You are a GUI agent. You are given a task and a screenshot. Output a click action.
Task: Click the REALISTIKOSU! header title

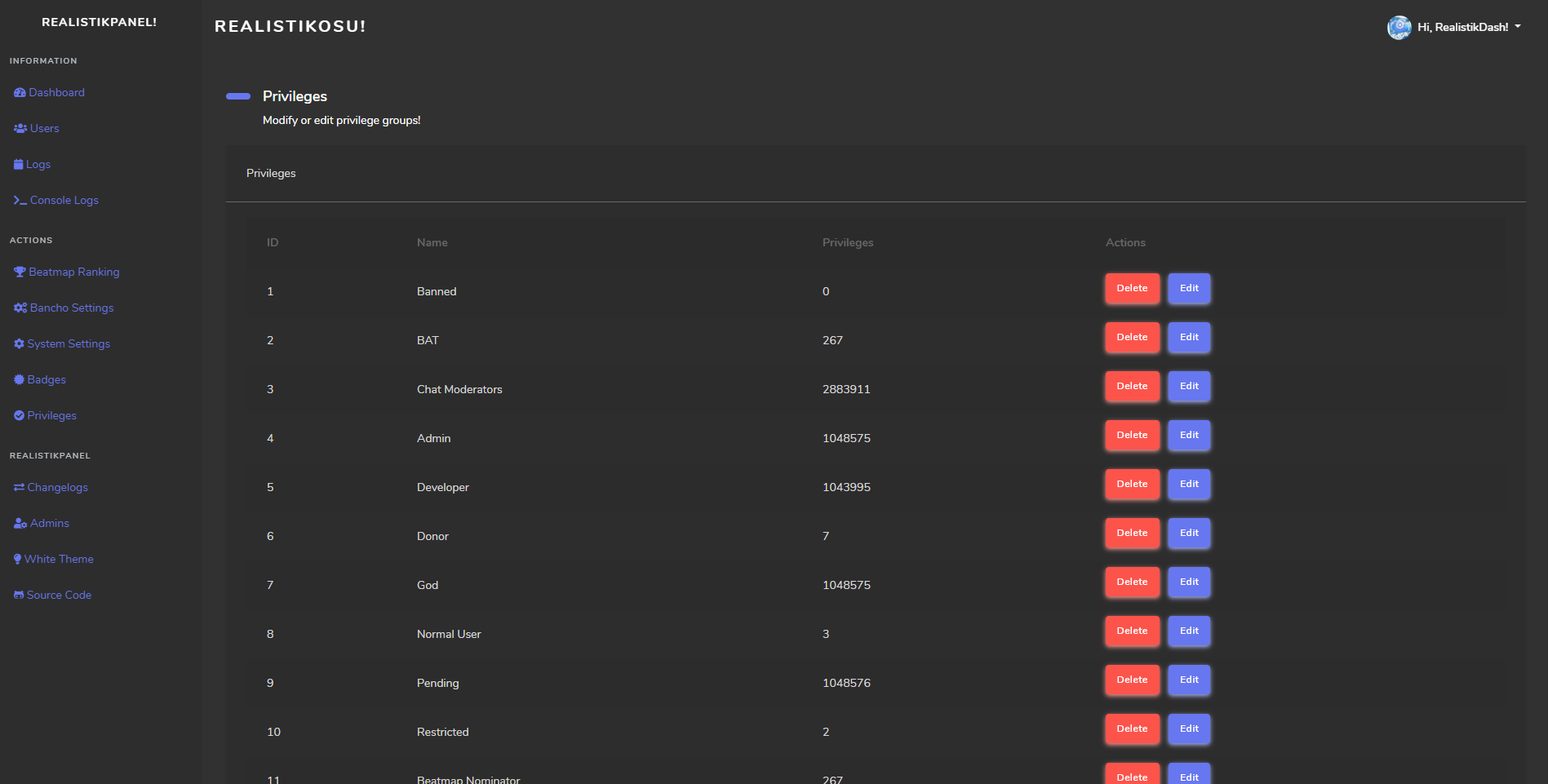(291, 26)
